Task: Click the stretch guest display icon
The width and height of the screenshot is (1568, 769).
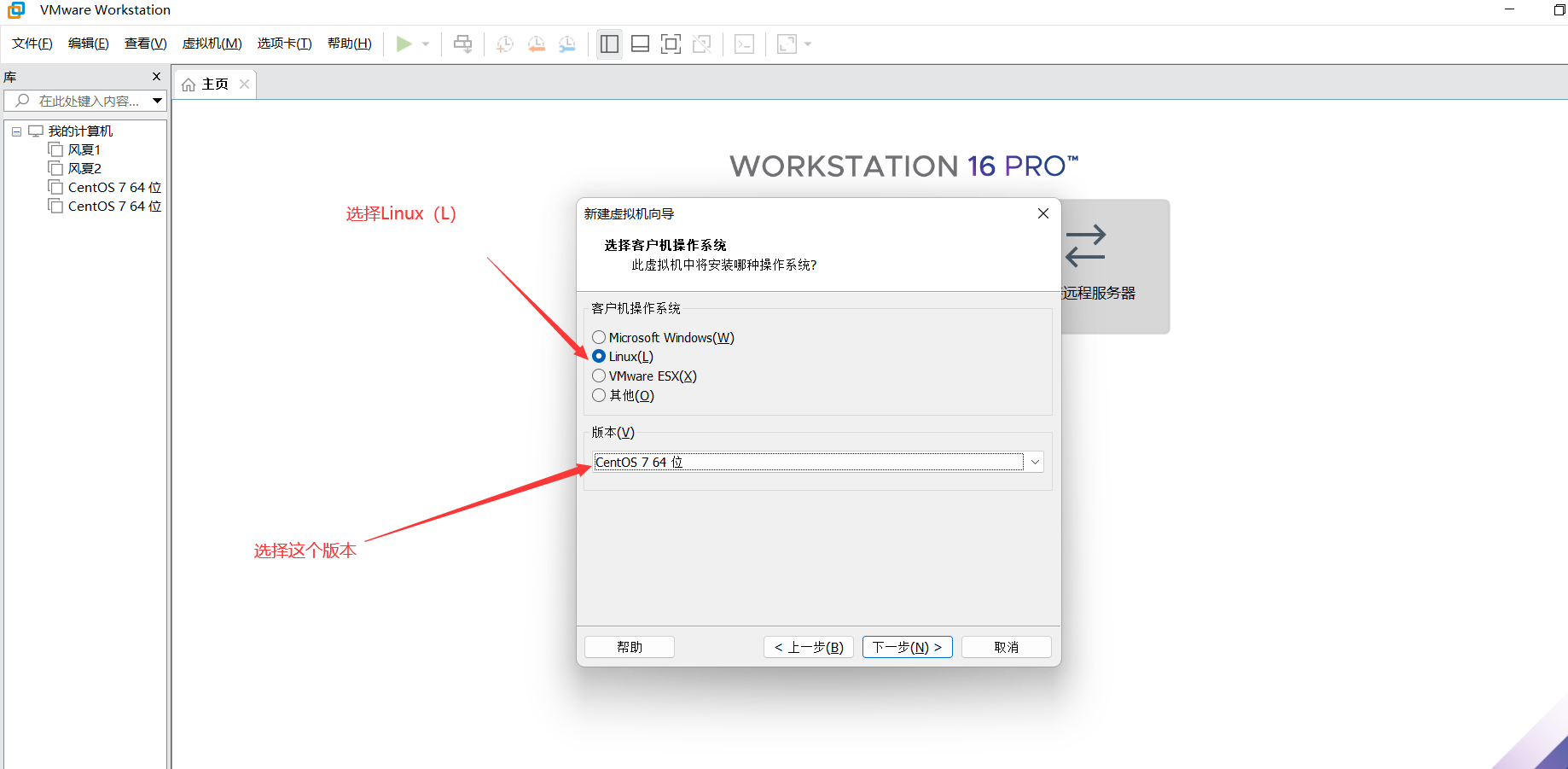Action: click(x=787, y=44)
